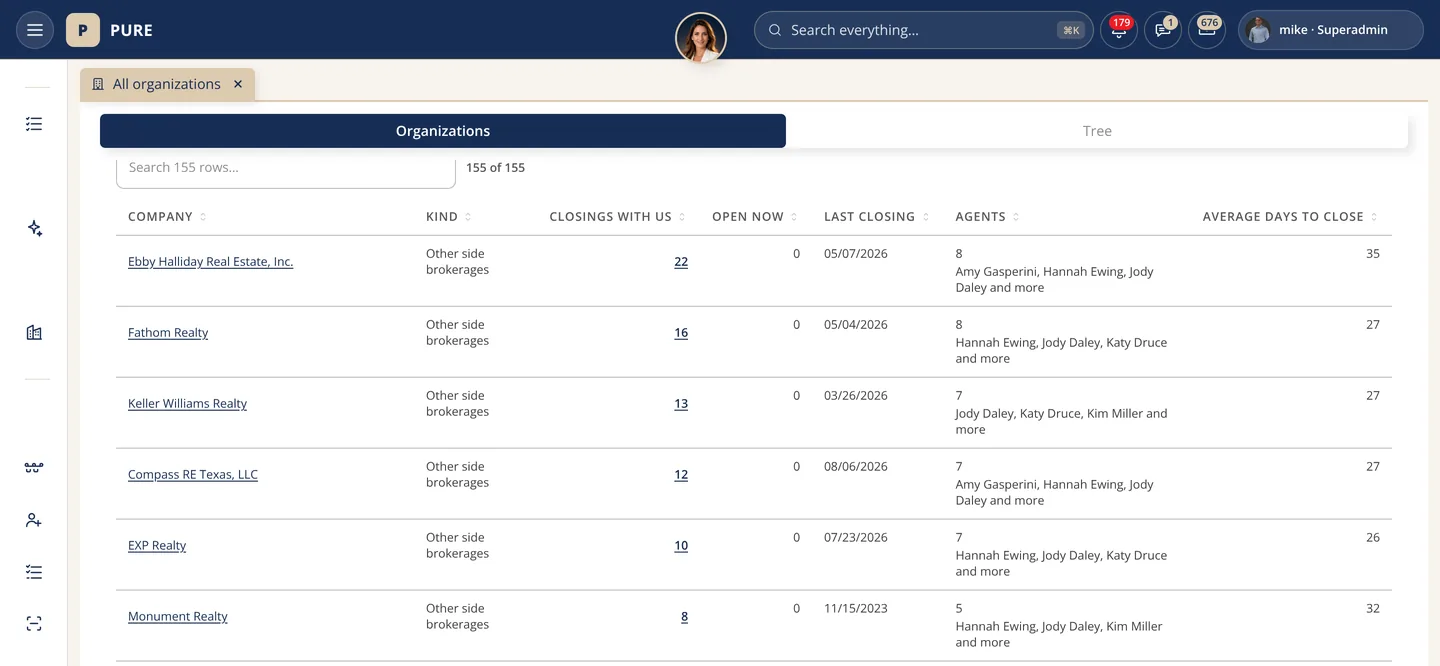Open the checklist icon above the sparkle icon
The height and width of the screenshot is (666, 1440).
pos(34,124)
